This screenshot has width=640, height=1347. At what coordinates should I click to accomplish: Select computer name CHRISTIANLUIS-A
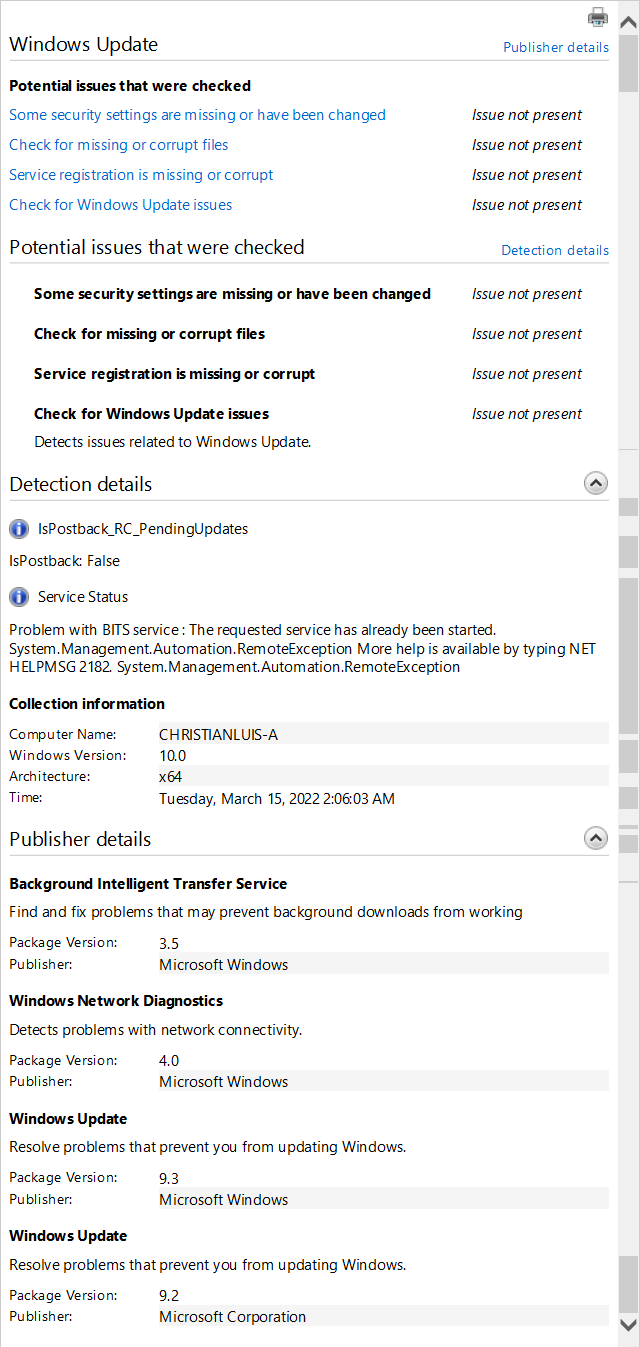pos(218,735)
